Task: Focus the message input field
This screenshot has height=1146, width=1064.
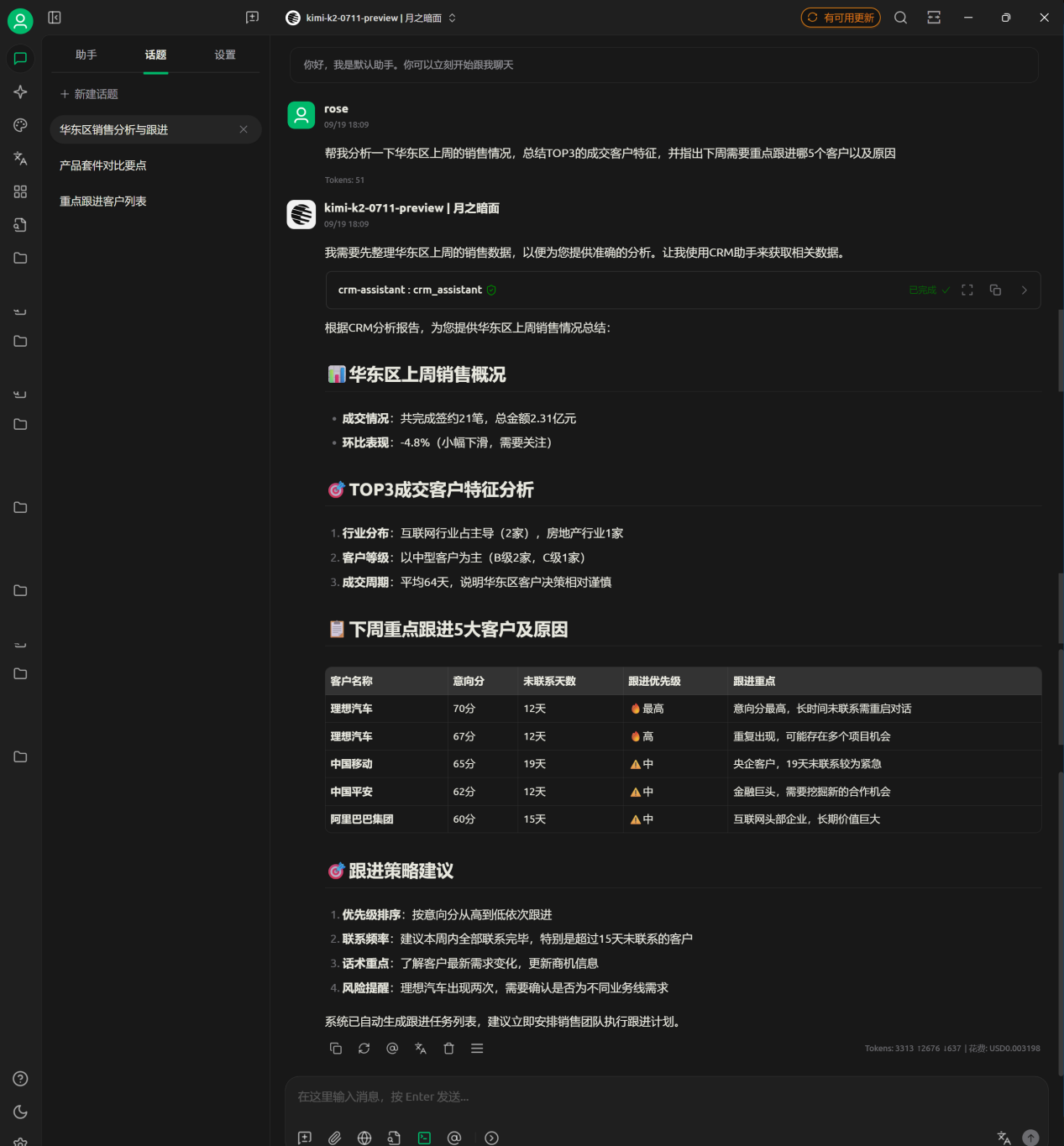Action: [x=667, y=1096]
